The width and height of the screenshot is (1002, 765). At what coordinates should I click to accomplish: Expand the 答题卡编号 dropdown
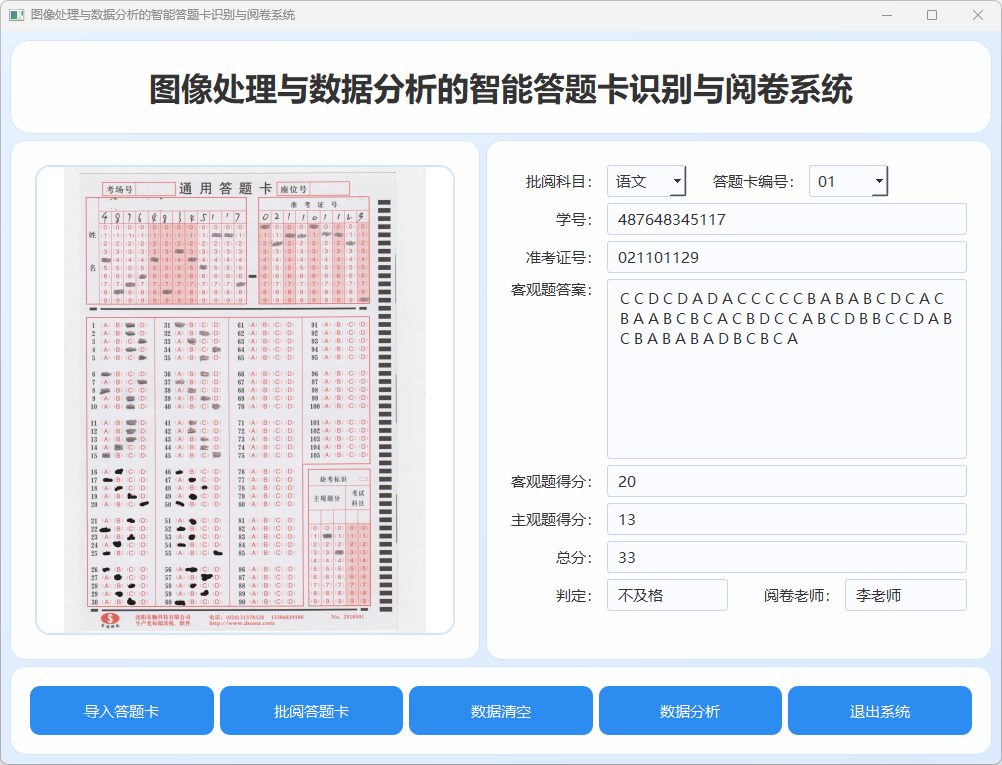point(848,181)
